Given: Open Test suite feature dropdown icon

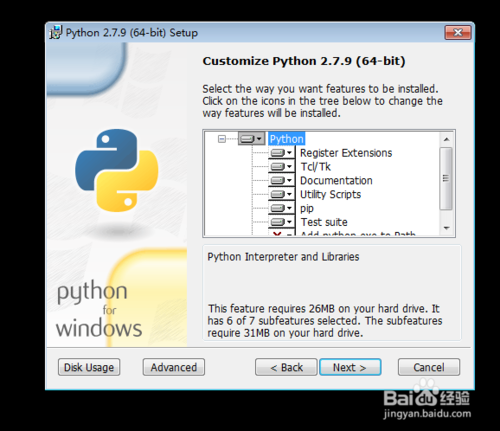Looking at the screenshot, I should click(x=282, y=222).
